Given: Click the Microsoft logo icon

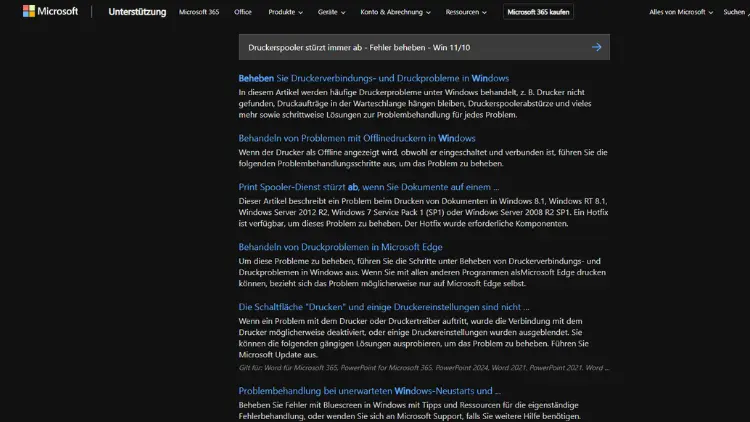Looking at the screenshot, I should (x=29, y=11).
